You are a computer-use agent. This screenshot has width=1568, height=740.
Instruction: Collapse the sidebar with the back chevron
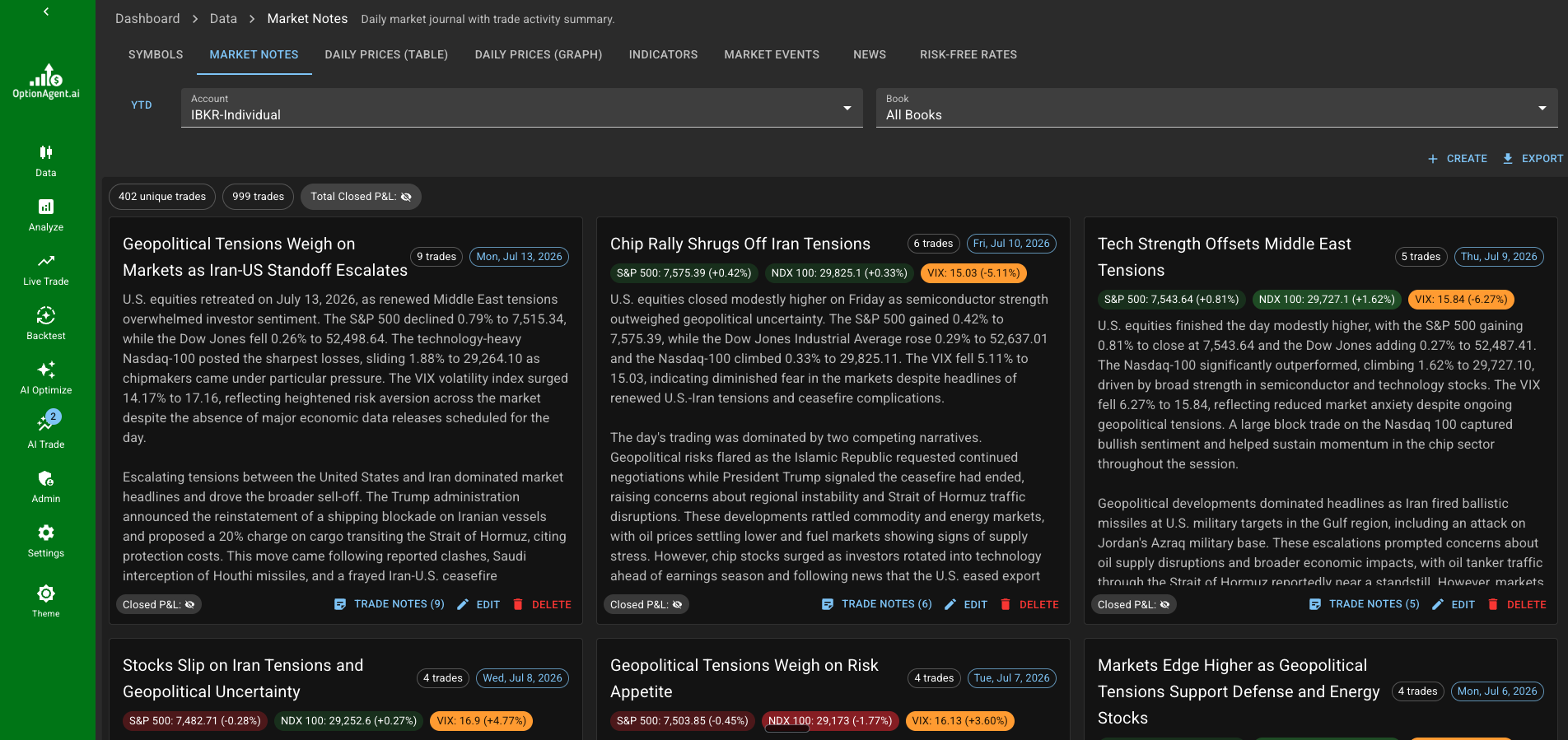(46, 12)
